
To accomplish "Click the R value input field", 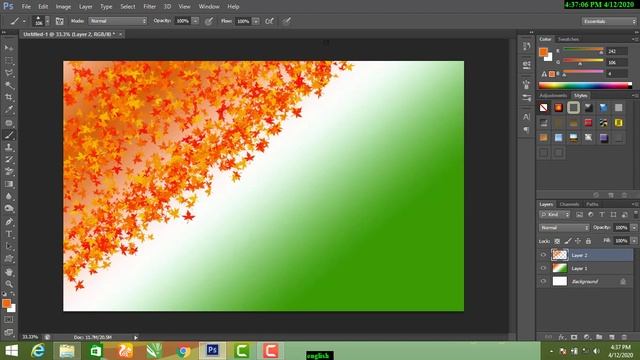I will coord(617,51).
